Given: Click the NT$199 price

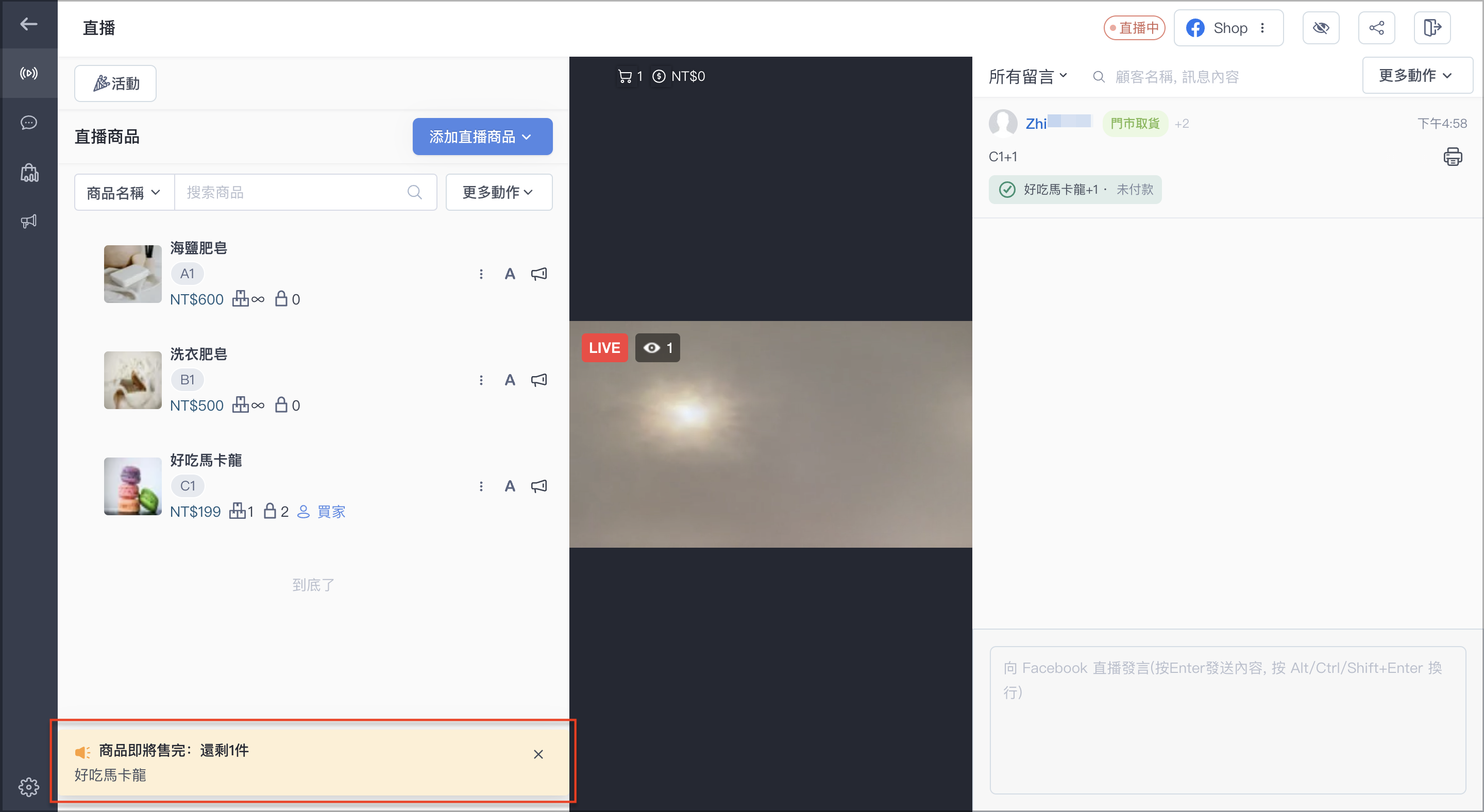Looking at the screenshot, I should 195,512.
